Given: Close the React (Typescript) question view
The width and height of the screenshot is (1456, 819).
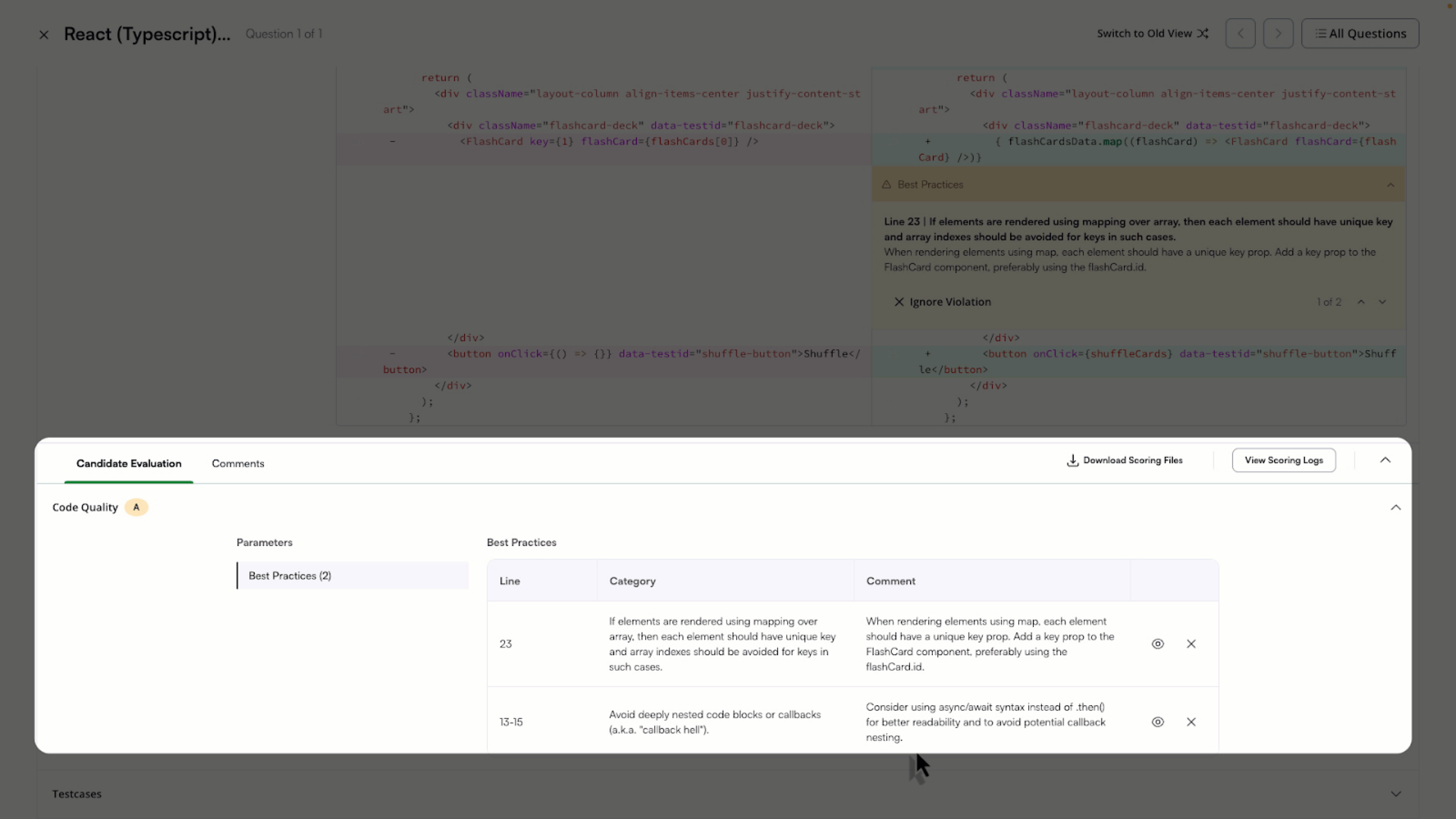Looking at the screenshot, I should (44, 35).
